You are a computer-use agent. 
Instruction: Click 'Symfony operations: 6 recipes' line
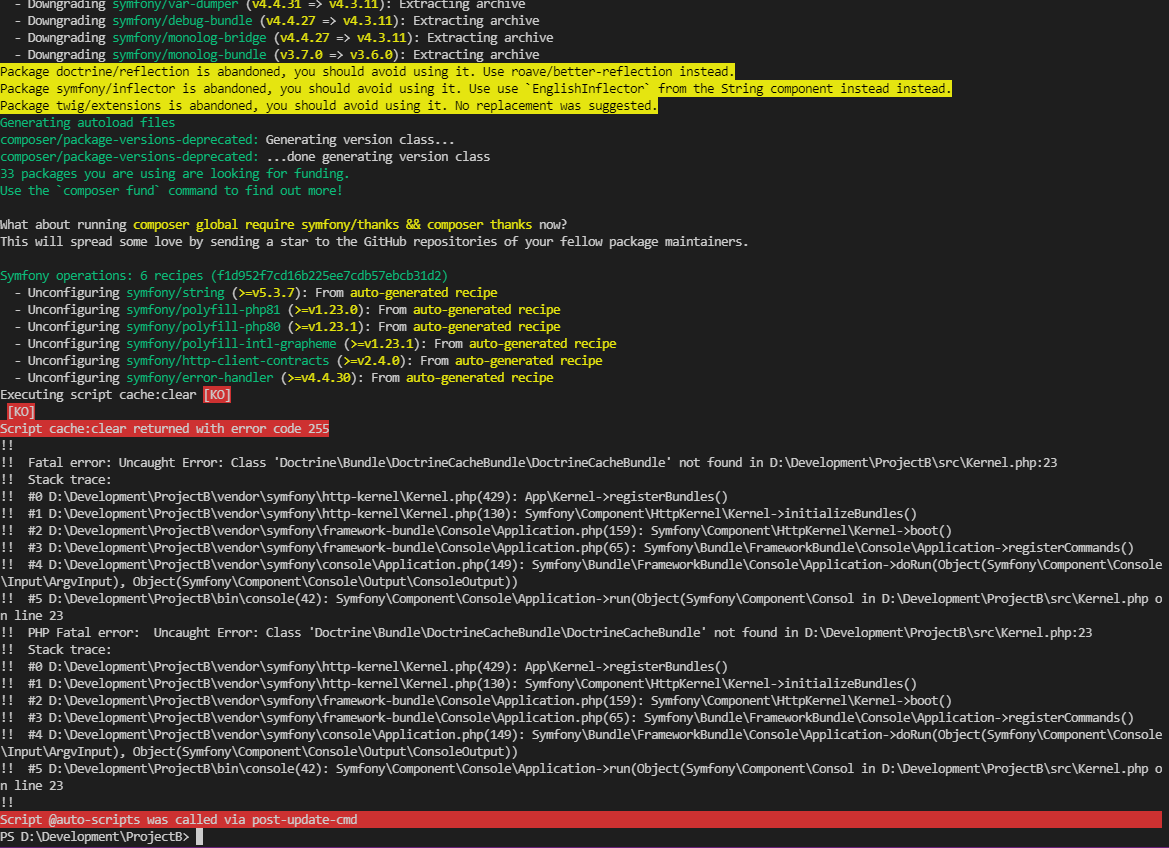[224, 275]
